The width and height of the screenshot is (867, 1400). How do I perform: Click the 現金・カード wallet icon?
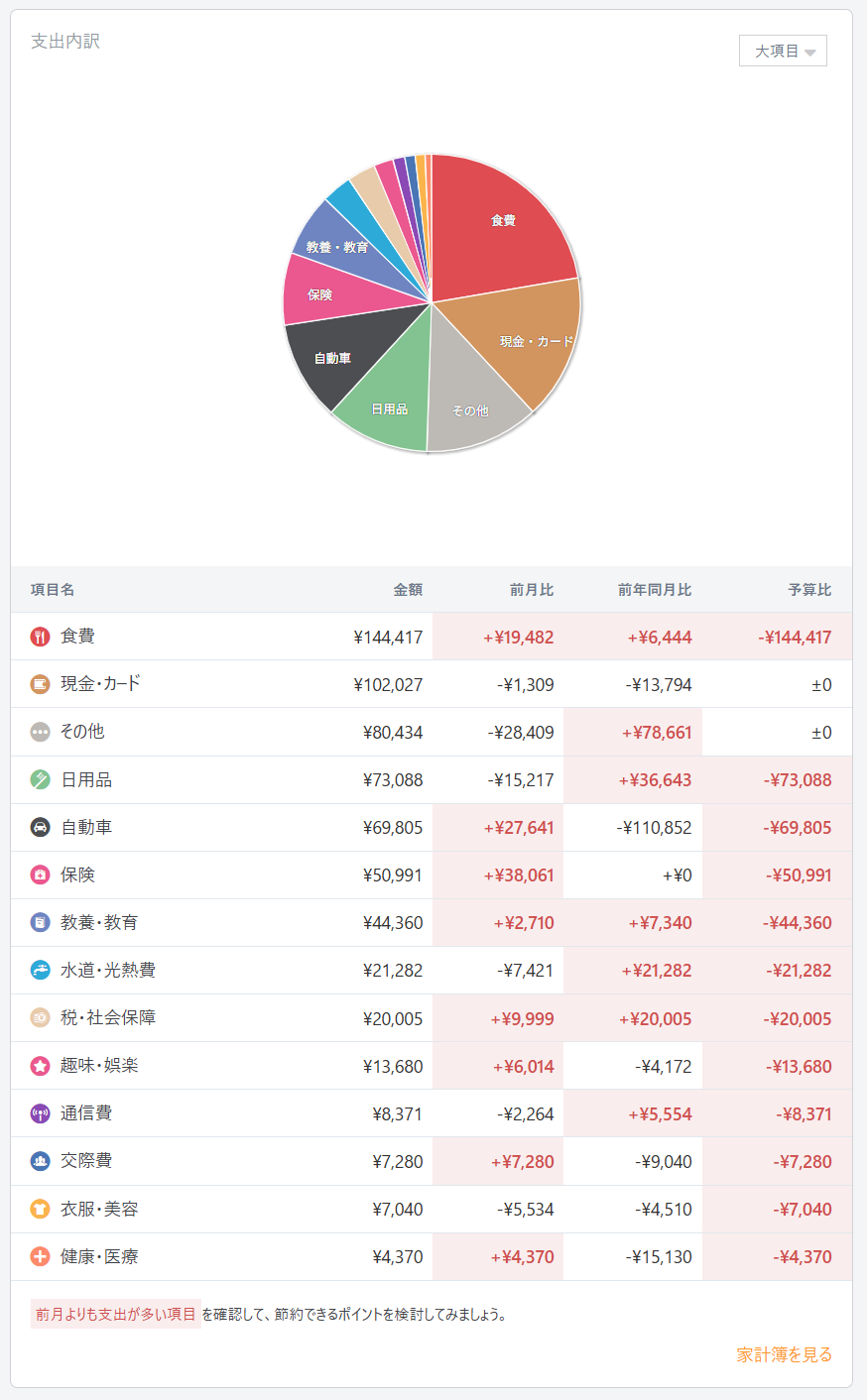(40, 684)
